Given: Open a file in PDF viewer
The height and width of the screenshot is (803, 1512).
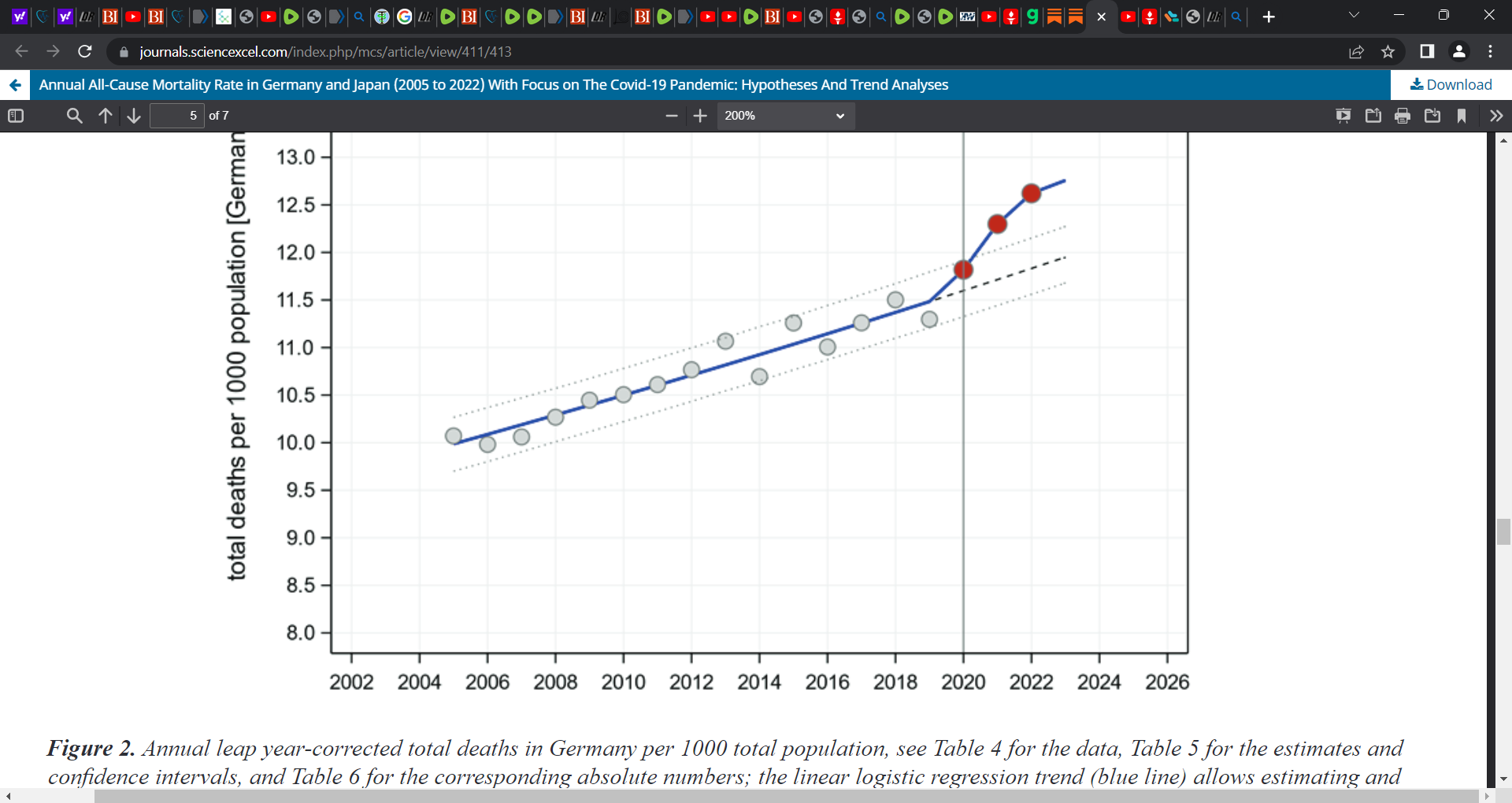Looking at the screenshot, I should click(x=1373, y=116).
